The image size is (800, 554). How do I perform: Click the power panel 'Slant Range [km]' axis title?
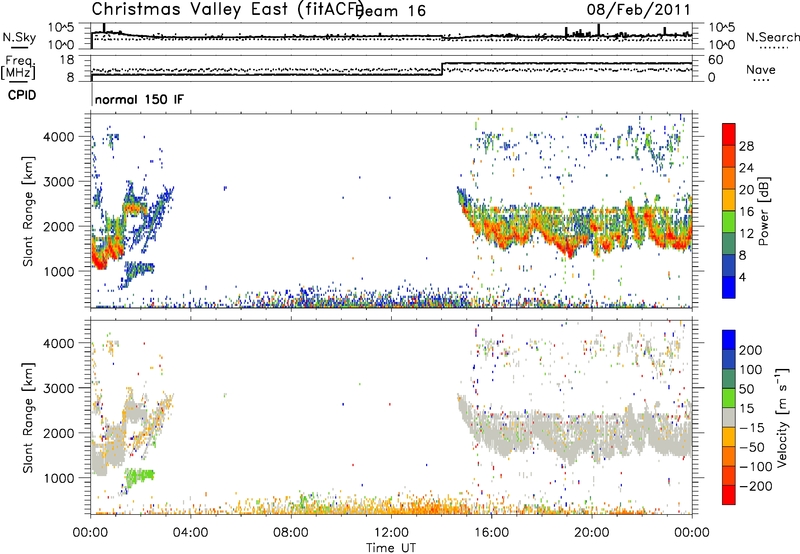[28, 212]
